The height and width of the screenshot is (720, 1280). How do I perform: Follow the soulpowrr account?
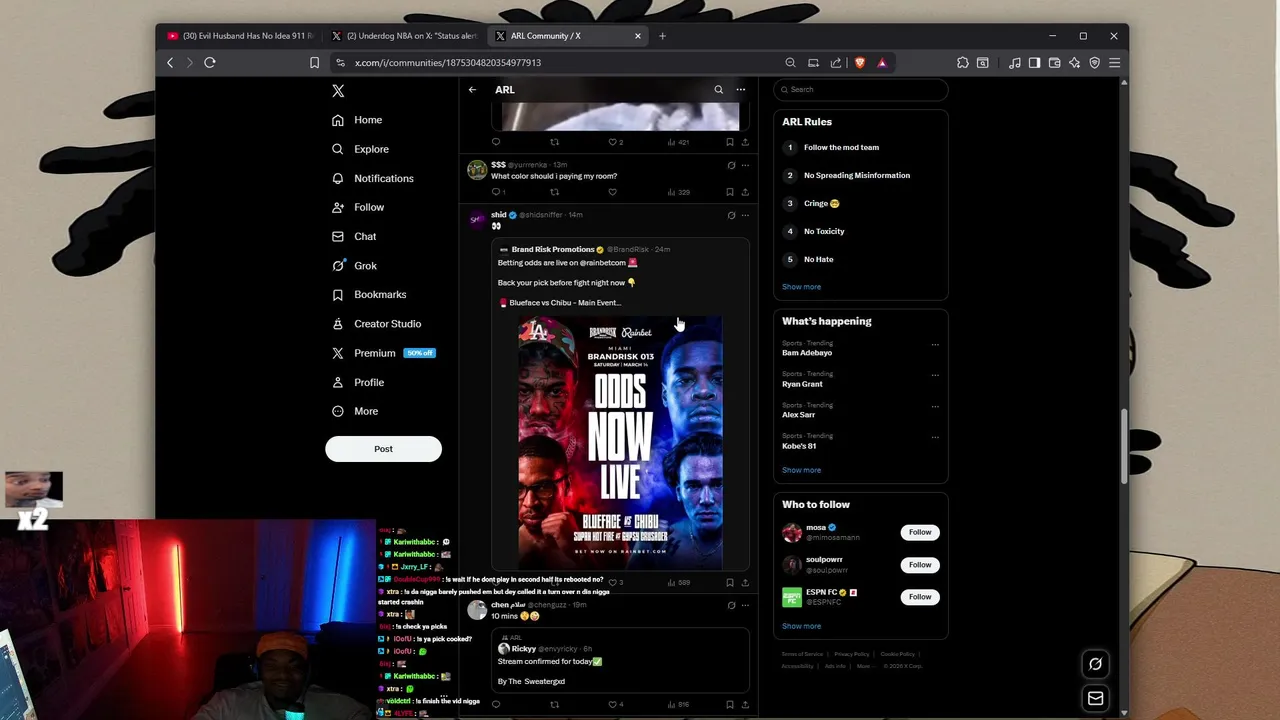click(920, 565)
